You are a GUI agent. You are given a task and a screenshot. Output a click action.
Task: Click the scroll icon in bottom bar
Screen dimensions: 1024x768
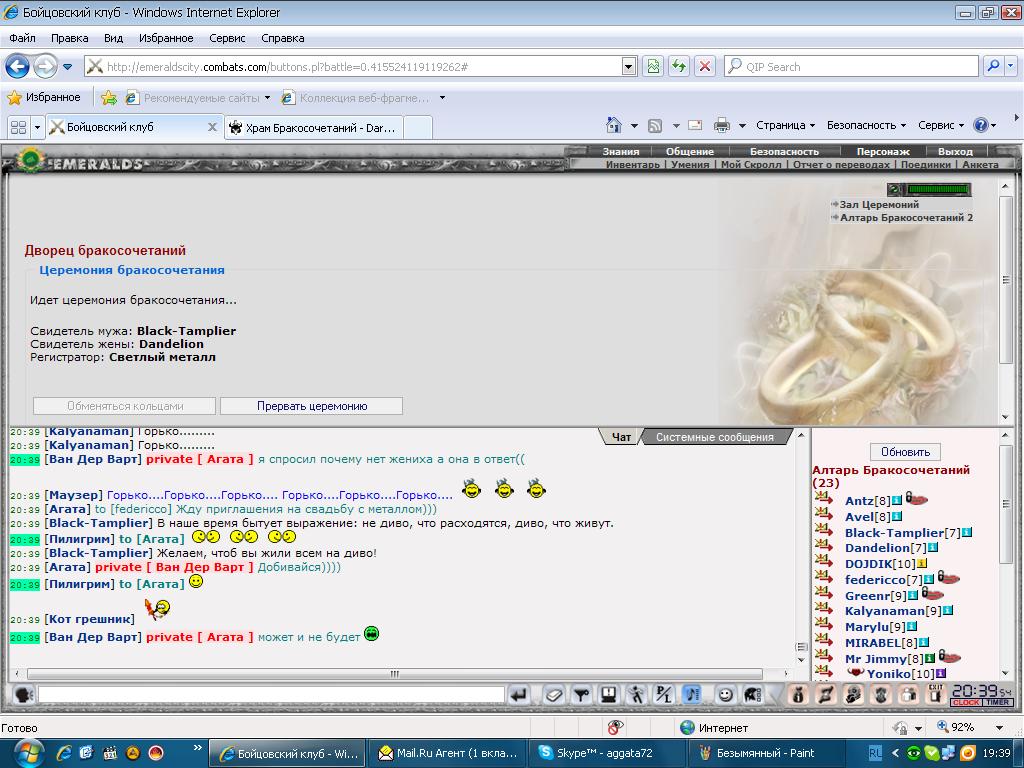tap(825, 694)
